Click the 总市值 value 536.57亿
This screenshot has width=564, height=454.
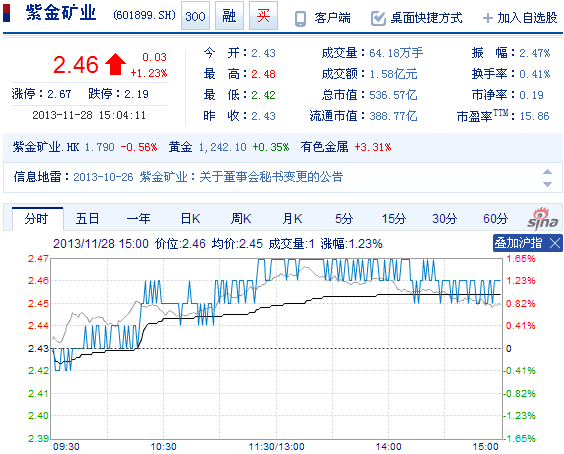pos(393,95)
